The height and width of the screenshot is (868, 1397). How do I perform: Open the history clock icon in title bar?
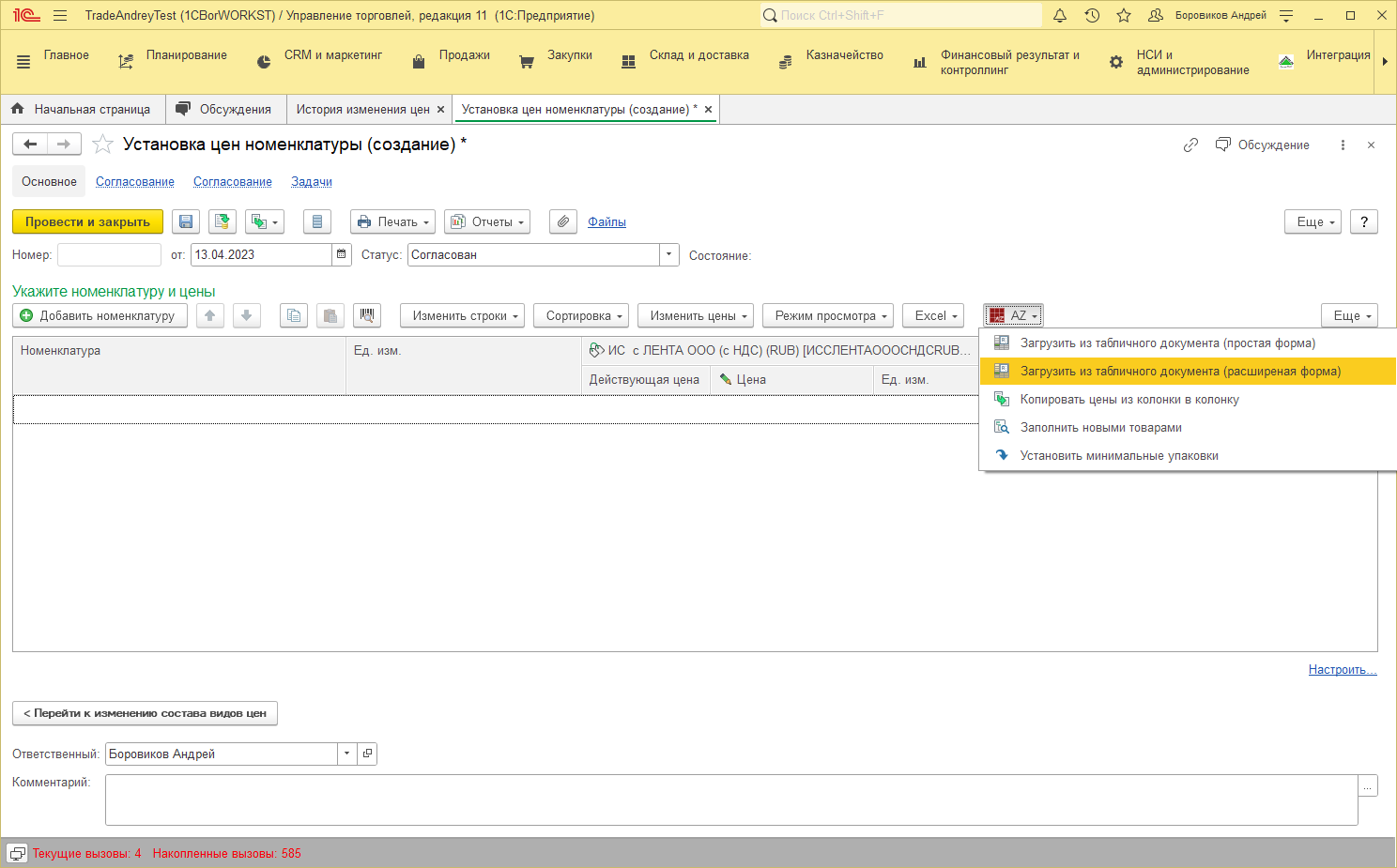1092,16
